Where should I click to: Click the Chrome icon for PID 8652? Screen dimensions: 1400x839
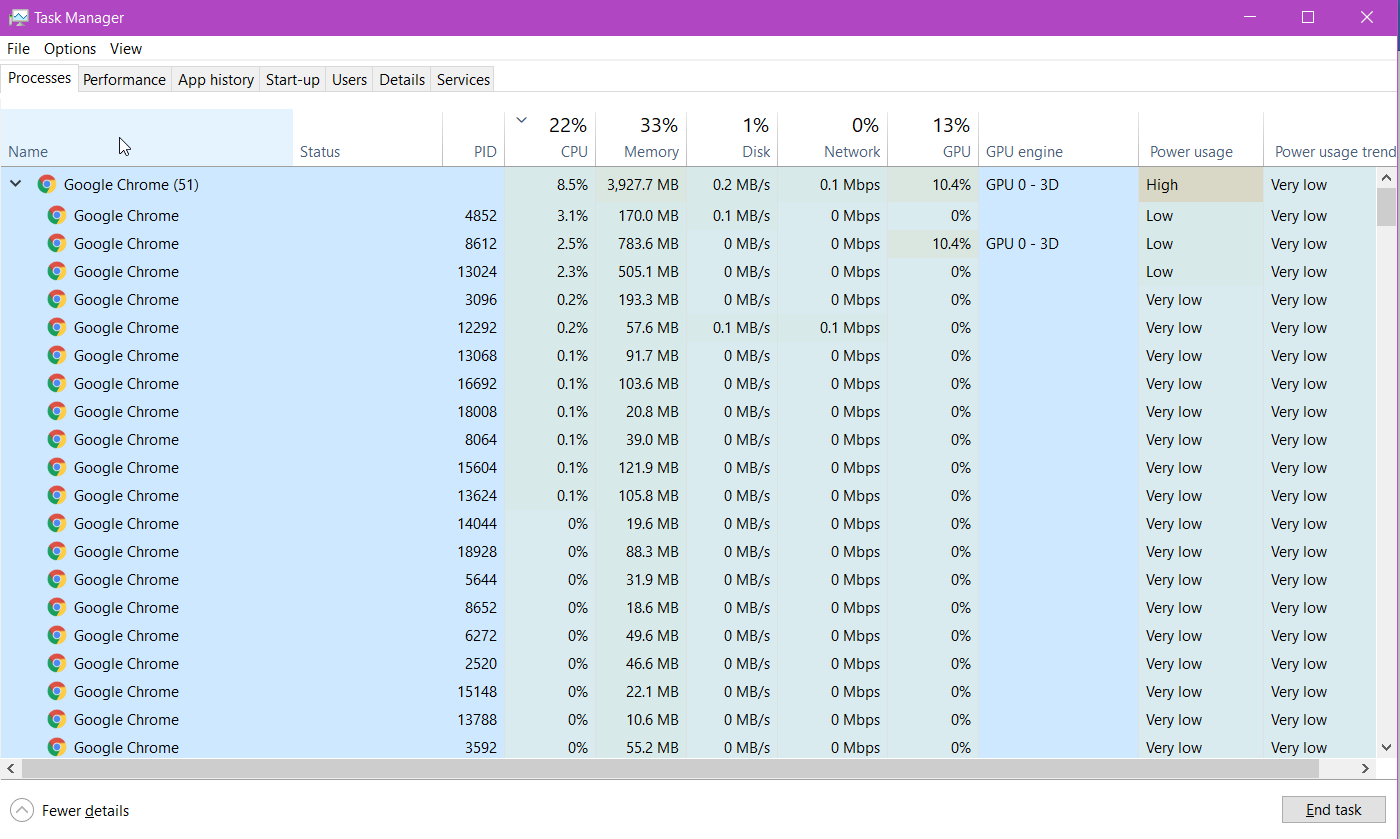click(x=57, y=607)
